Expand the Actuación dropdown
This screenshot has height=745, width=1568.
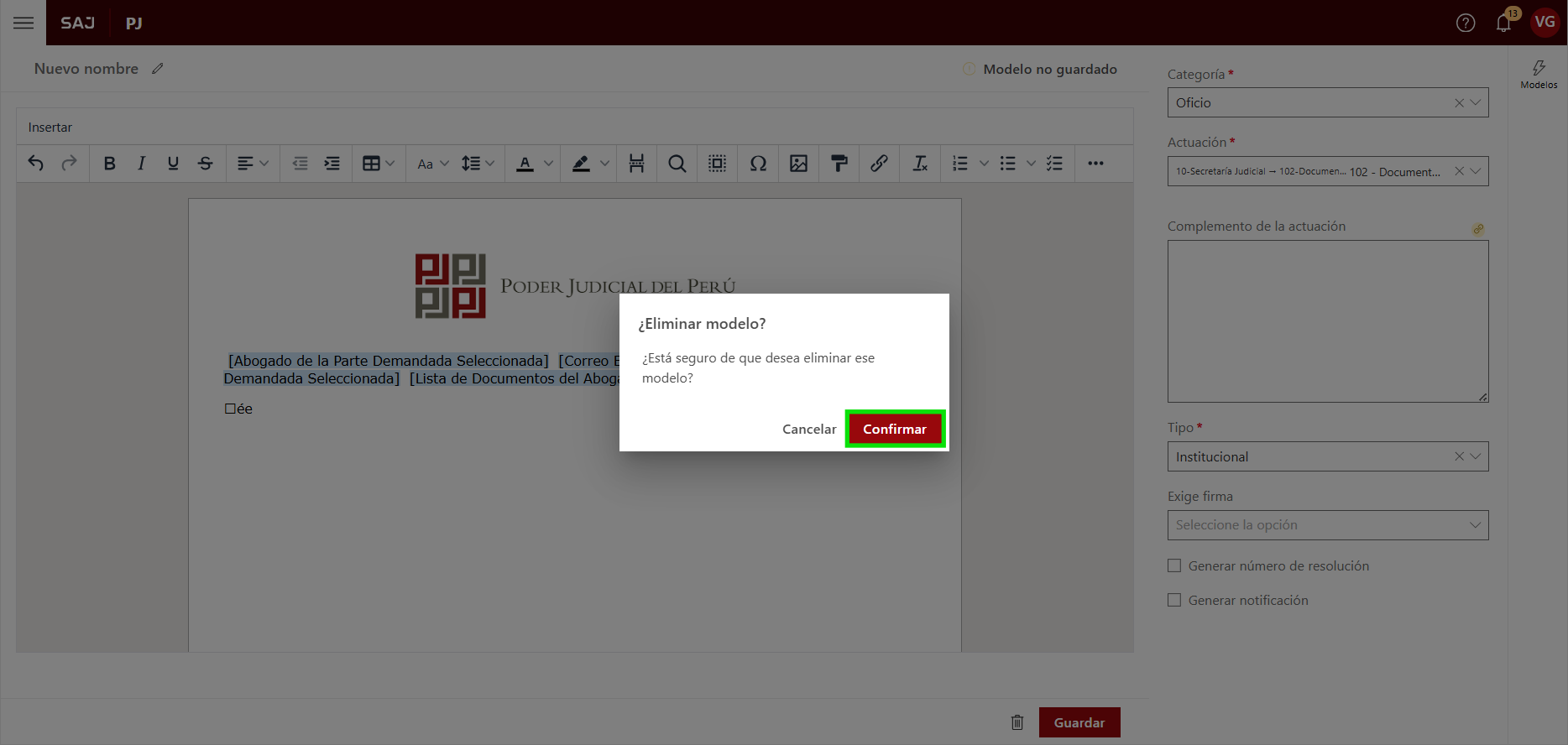pos(1476,171)
